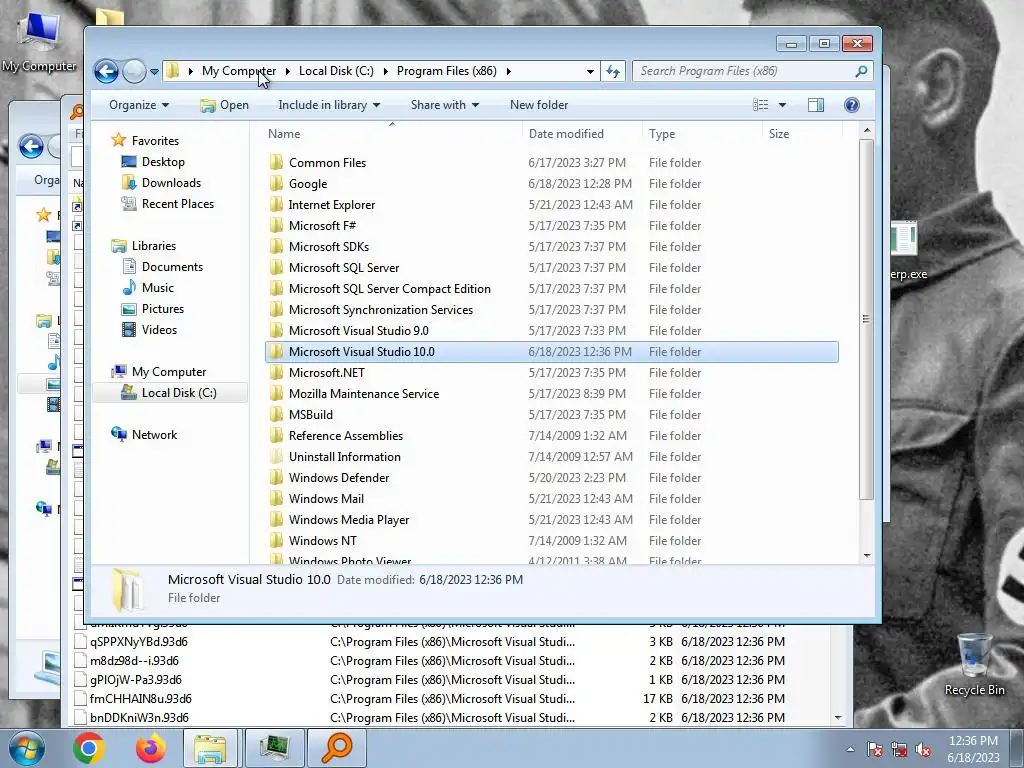Image resolution: width=1024 pixels, height=768 pixels.
Task: Open Recycle Bin on desktop
Action: pyautogui.click(x=974, y=665)
